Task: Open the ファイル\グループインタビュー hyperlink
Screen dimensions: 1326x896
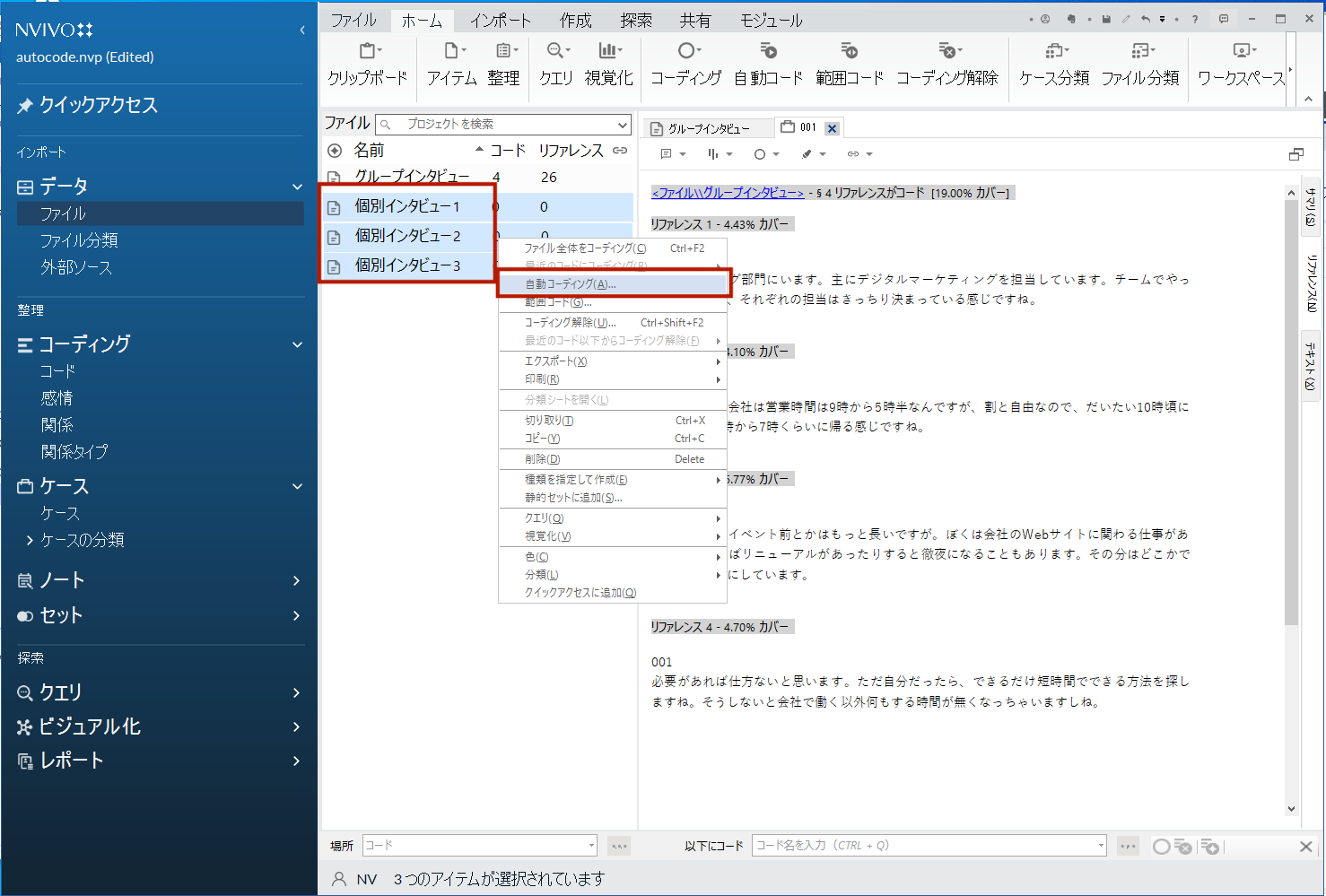Action: coord(728,193)
